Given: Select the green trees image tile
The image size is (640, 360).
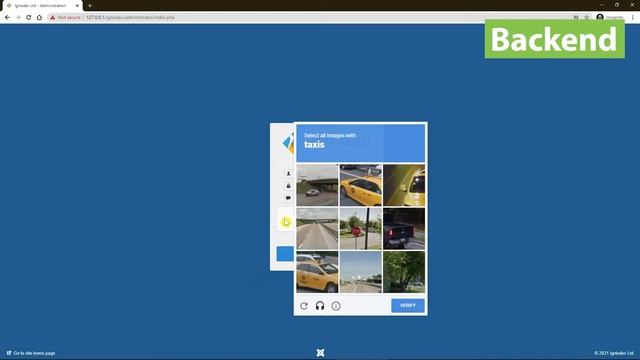Looking at the screenshot, I should [x=404, y=272].
